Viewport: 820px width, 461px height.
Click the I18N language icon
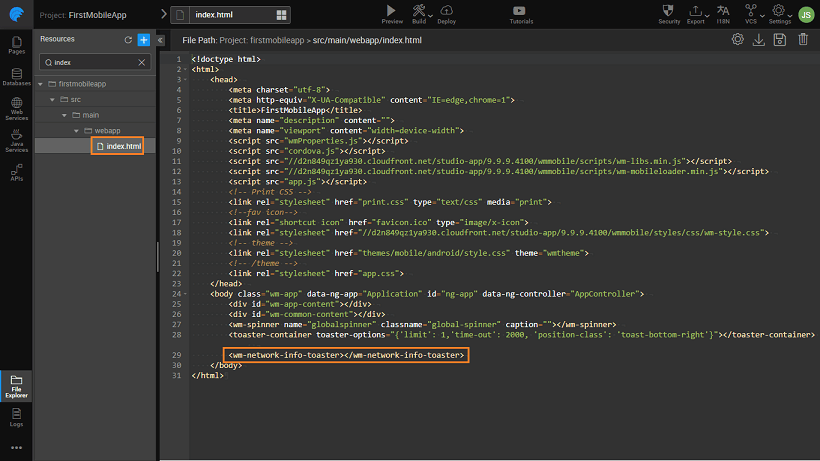(x=723, y=10)
